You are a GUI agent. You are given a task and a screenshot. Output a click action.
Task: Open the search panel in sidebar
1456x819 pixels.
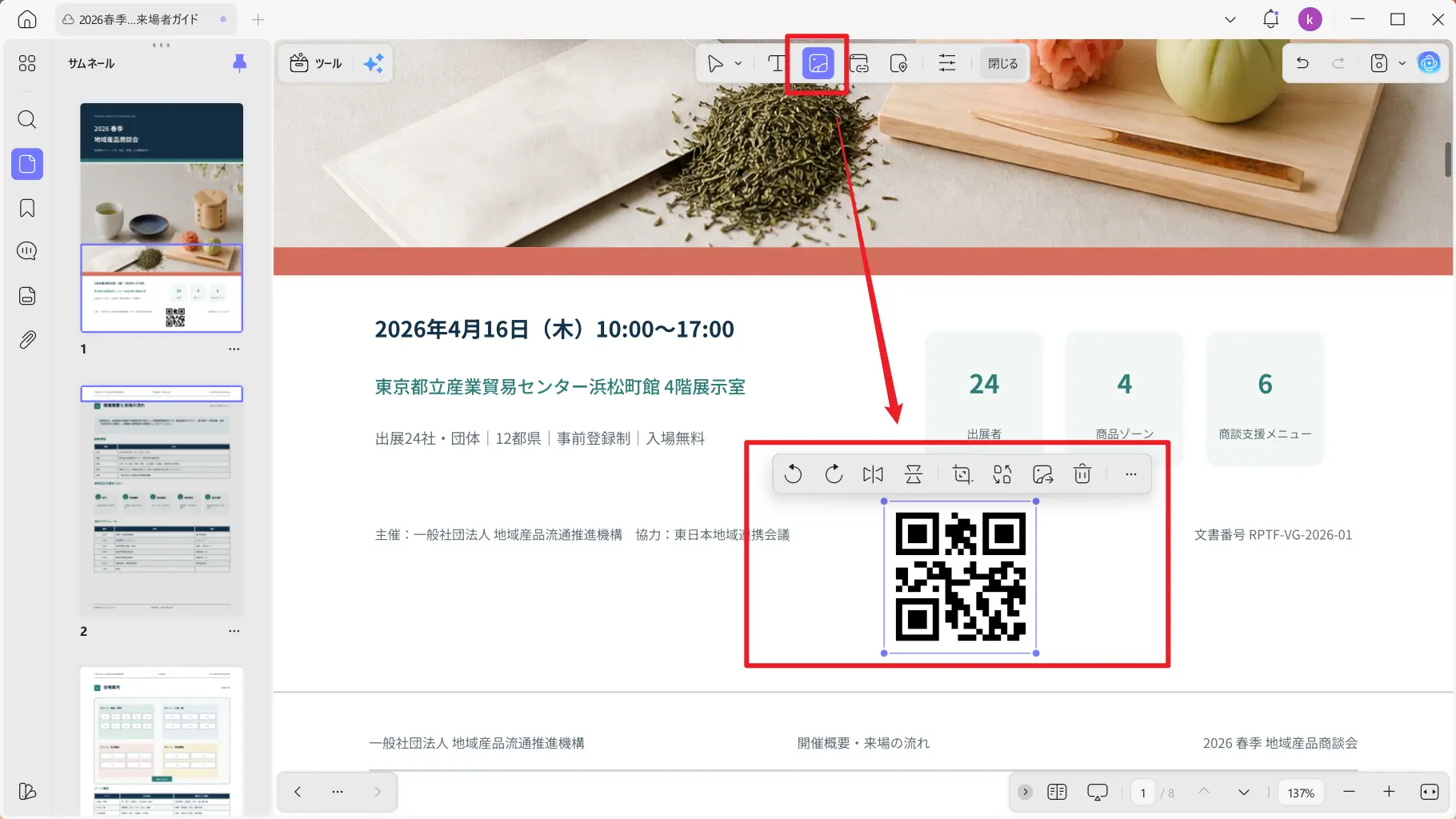click(x=27, y=120)
